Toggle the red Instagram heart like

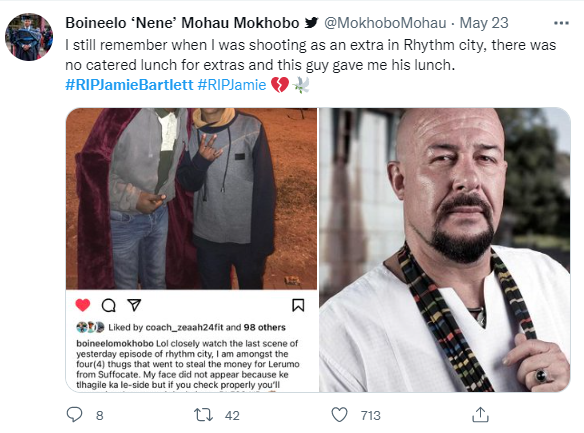[83, 305]
